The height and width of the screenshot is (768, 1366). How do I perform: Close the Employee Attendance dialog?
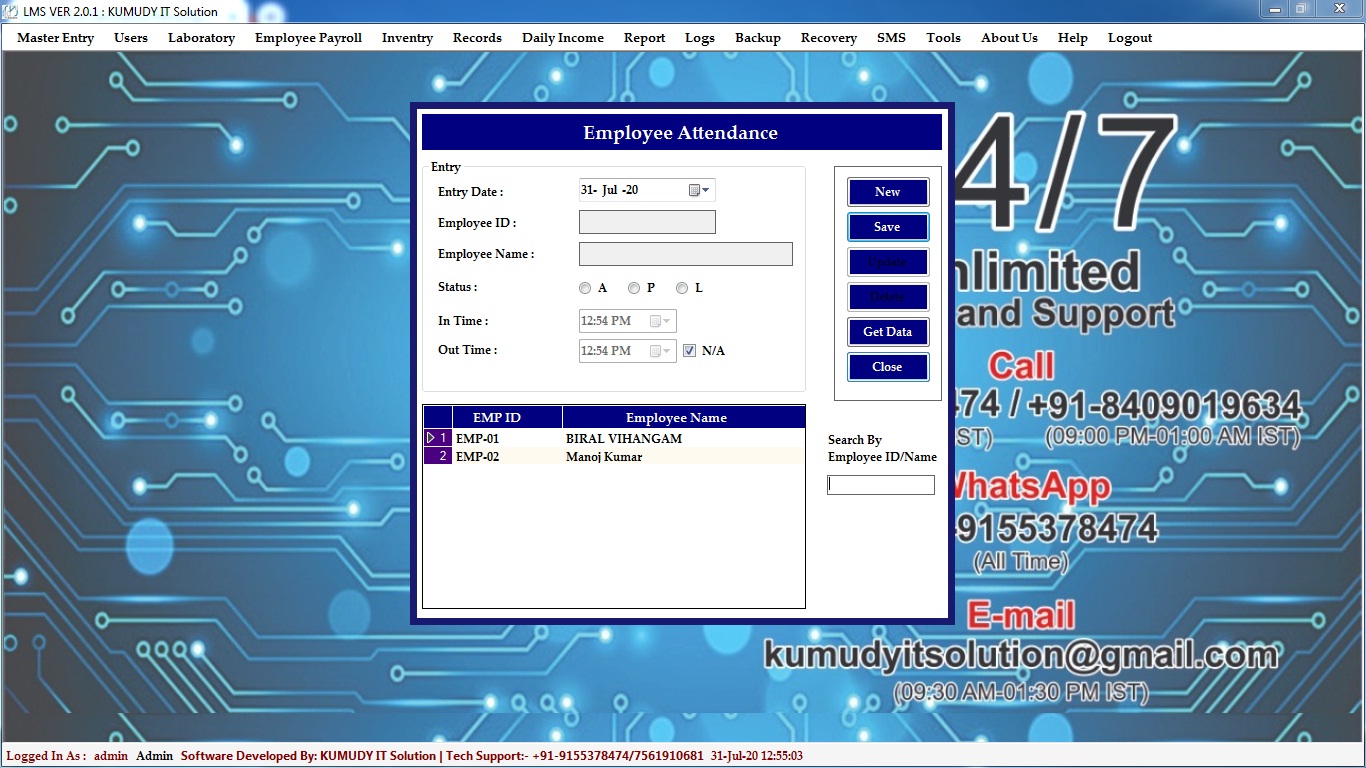click(887, 367)
